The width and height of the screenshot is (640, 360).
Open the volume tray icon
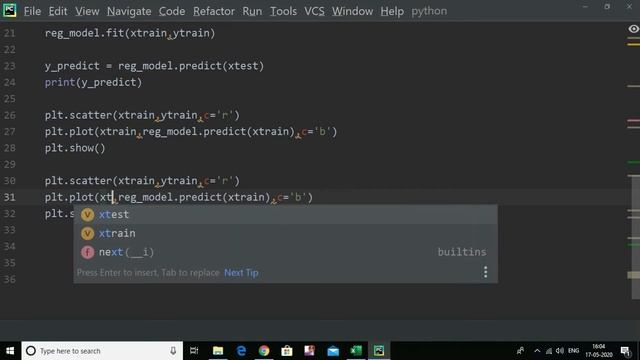click(x=560, y=351)
